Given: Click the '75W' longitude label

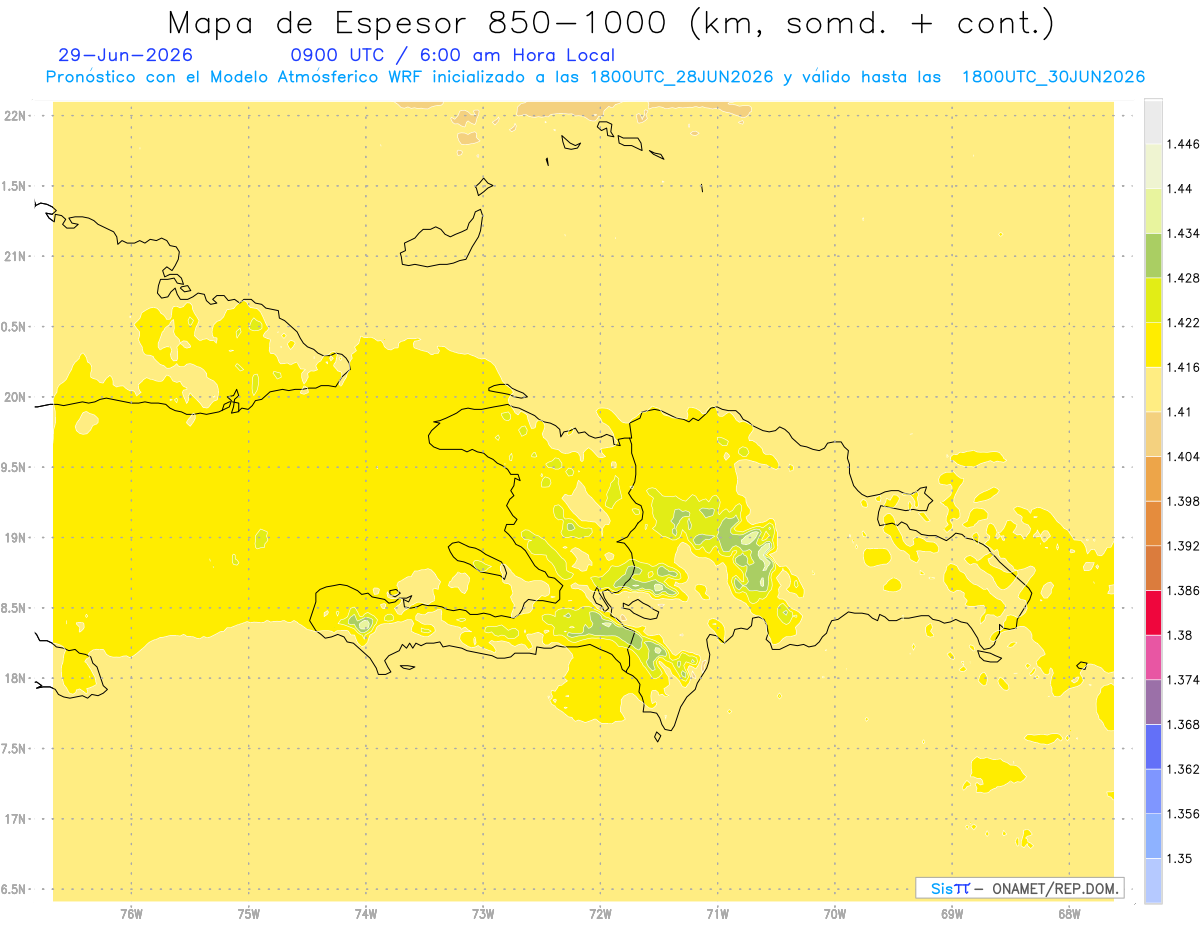Looking at the screenshot, I should click(x=249, y=914).
